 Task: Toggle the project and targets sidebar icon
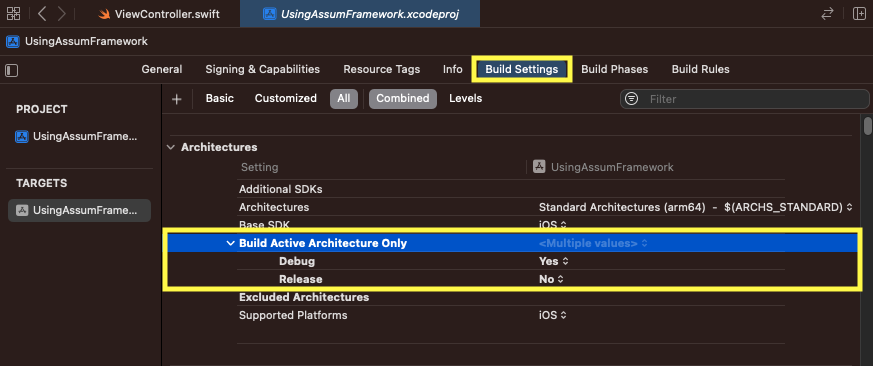point(12,70)
